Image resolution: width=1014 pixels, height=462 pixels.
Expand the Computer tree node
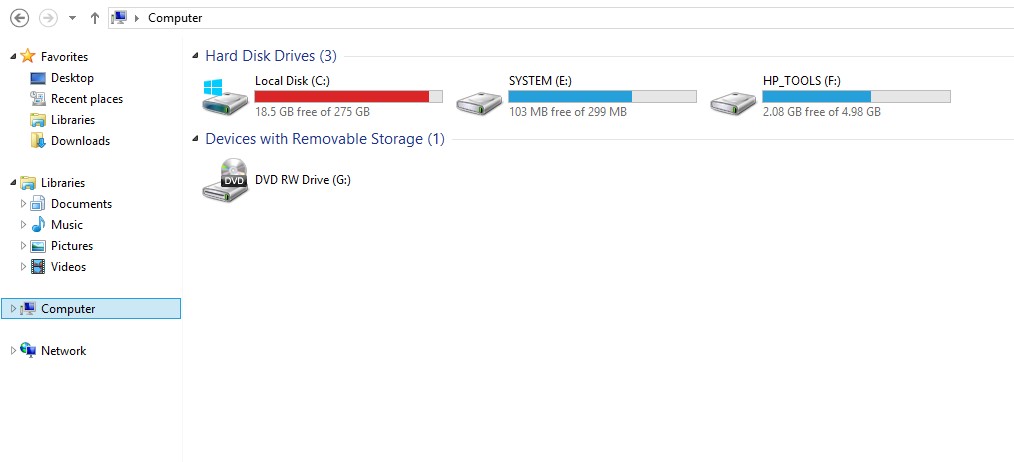coord(13,309)
